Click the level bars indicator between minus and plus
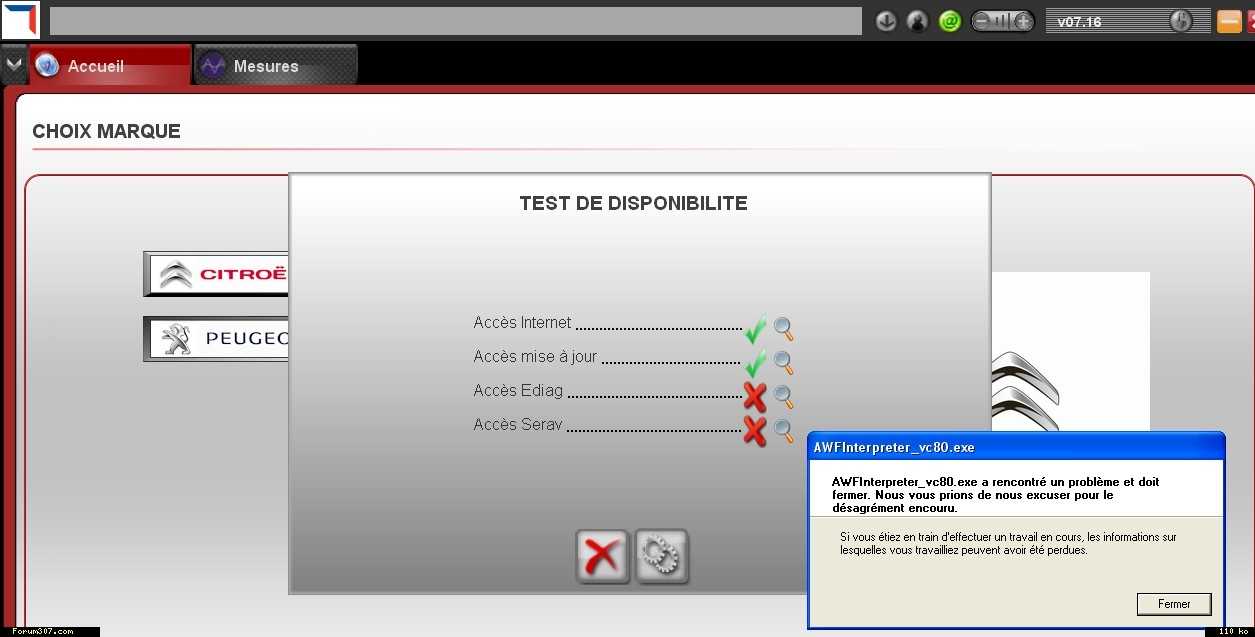The width and height of the screenshot is (1255, 637). pos(1003,21)
